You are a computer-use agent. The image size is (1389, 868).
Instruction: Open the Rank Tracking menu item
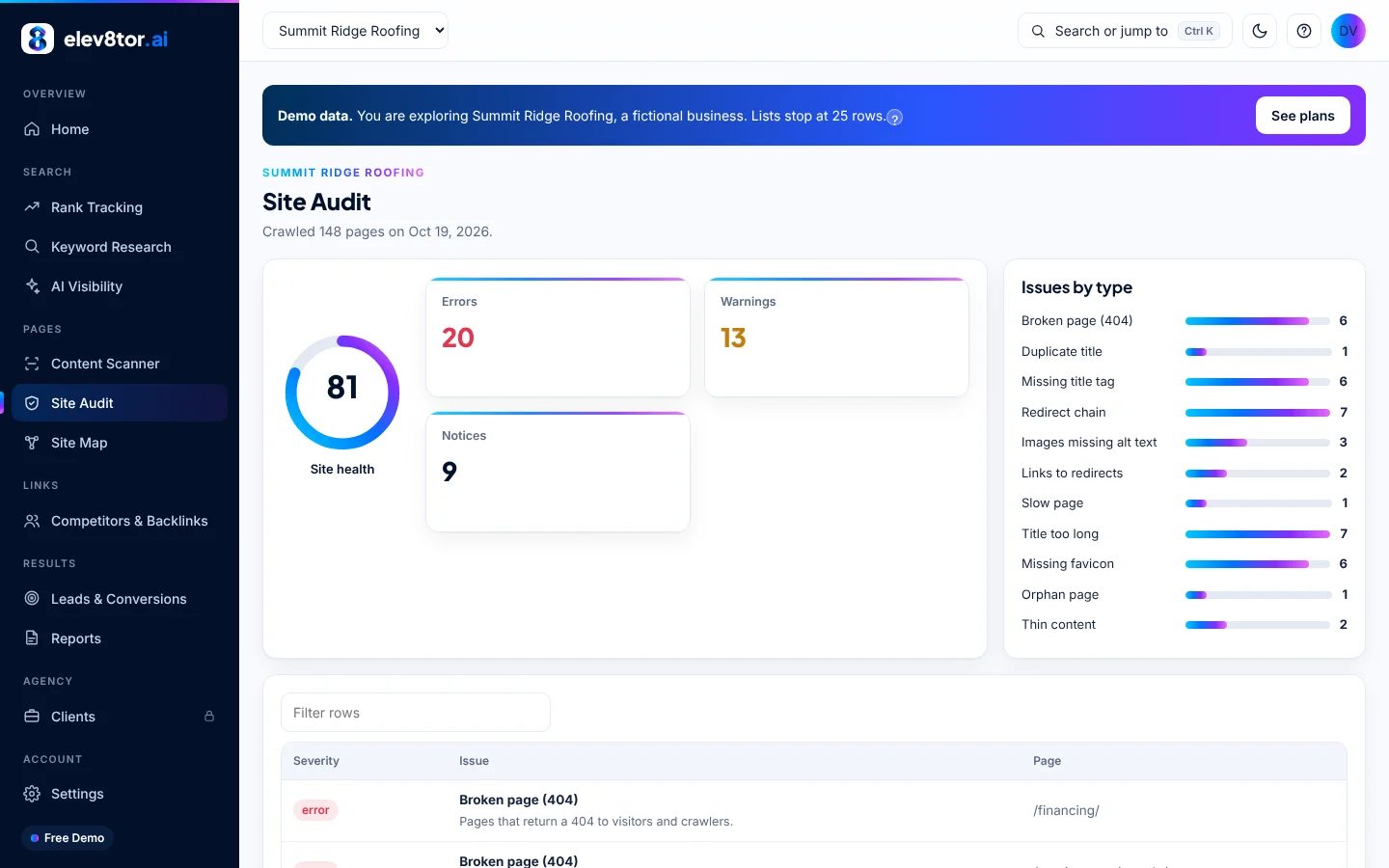pos(120,207)
